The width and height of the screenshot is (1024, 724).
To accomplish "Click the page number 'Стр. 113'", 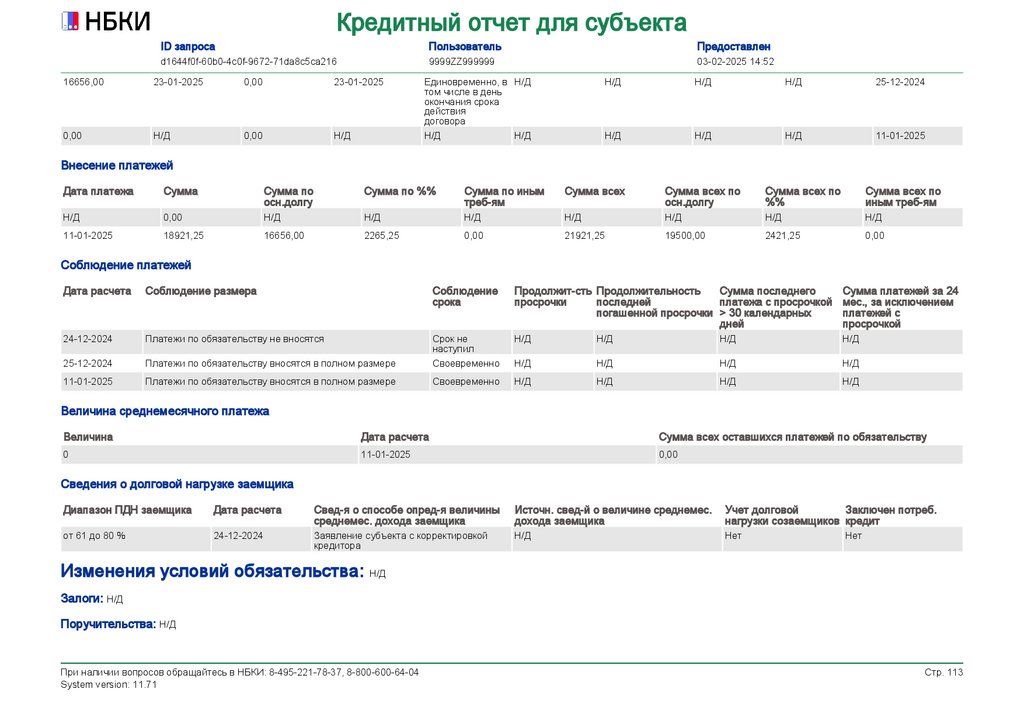I will [x=943, y=672].
